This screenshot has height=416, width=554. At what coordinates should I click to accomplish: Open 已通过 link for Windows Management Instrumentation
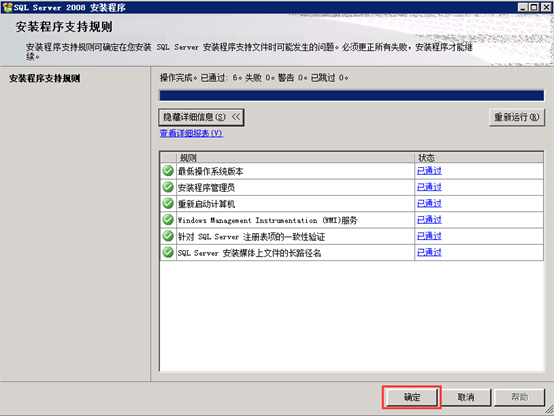point(429,220)
